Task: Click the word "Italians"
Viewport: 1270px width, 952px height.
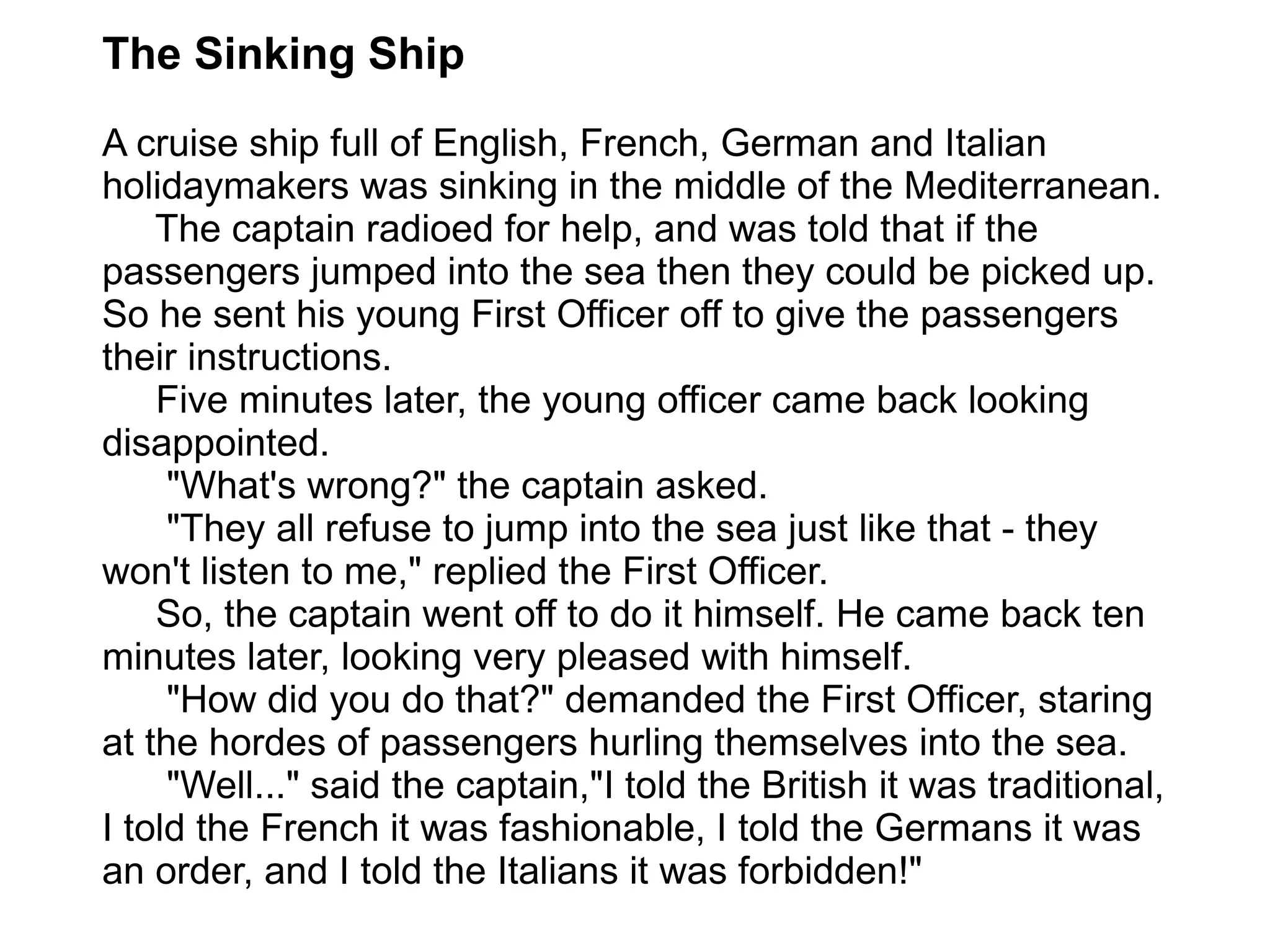Action: point(558,871)
